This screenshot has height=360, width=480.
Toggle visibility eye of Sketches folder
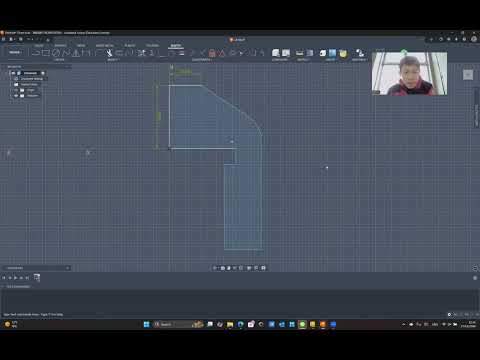pyautogui.click(x=16, y=96)
